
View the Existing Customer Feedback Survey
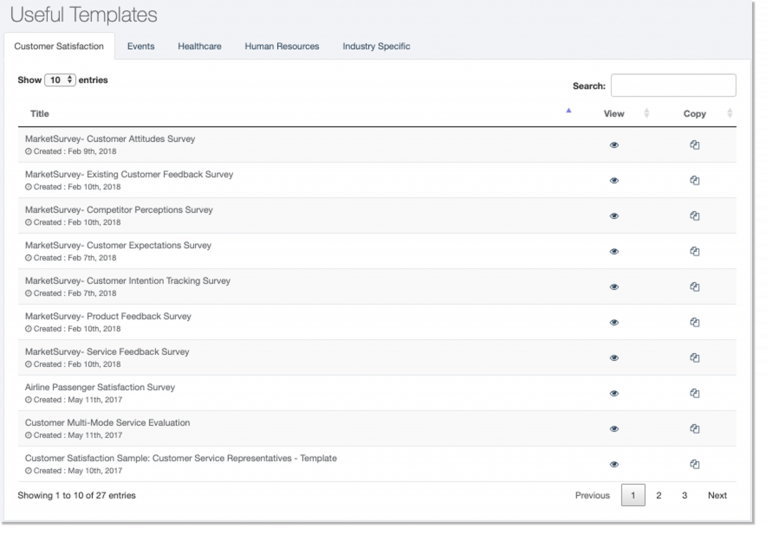614,180
